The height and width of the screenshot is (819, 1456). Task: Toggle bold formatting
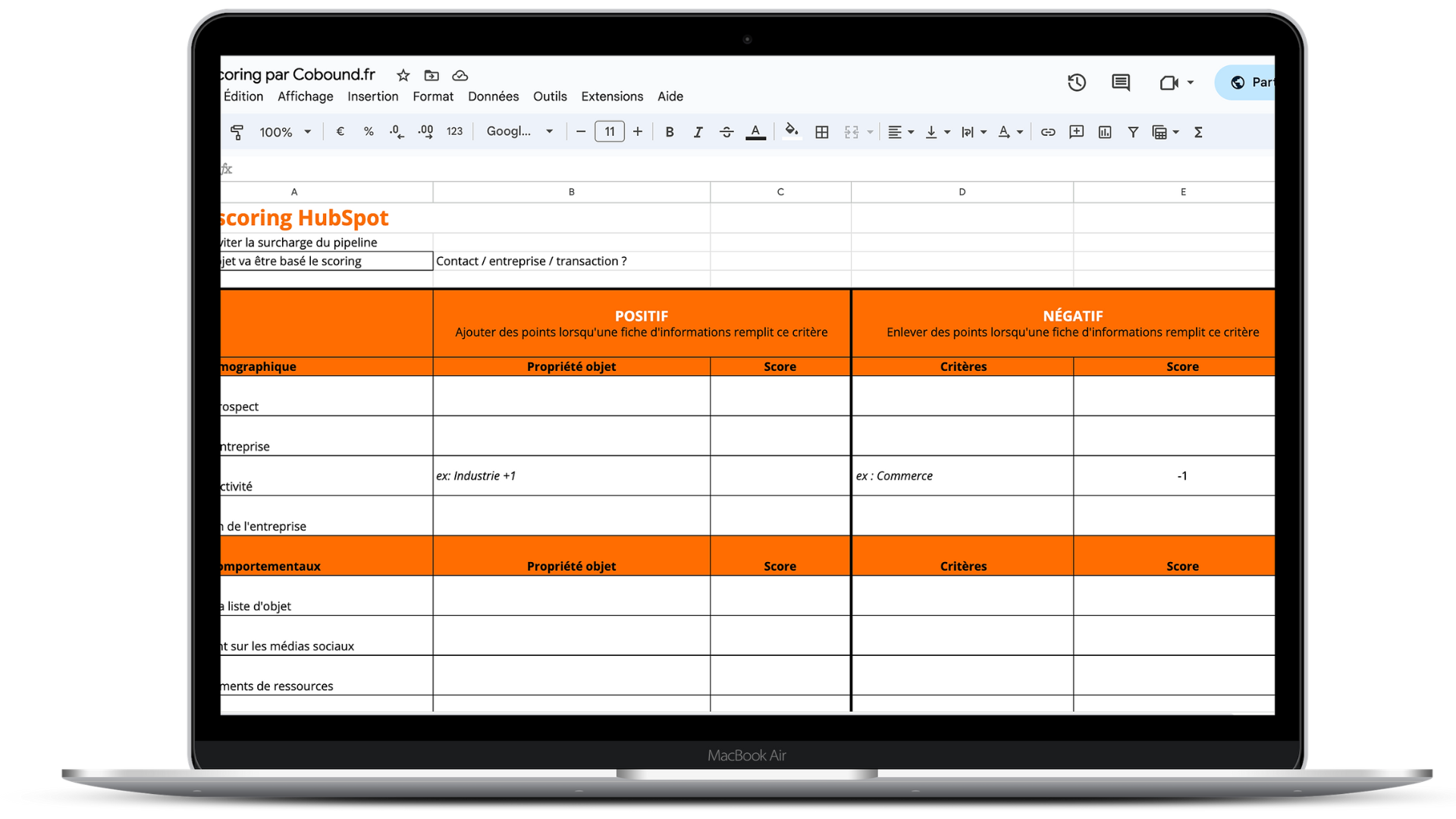pyautogui.click(x=669, y=132)
